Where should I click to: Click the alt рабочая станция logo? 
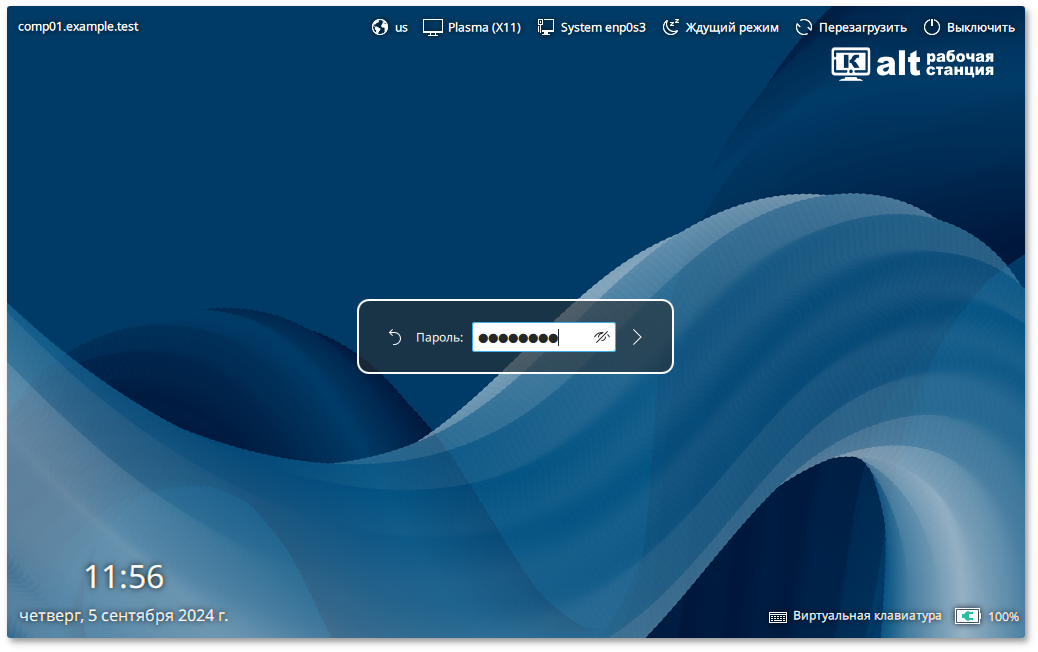[912, 64]
